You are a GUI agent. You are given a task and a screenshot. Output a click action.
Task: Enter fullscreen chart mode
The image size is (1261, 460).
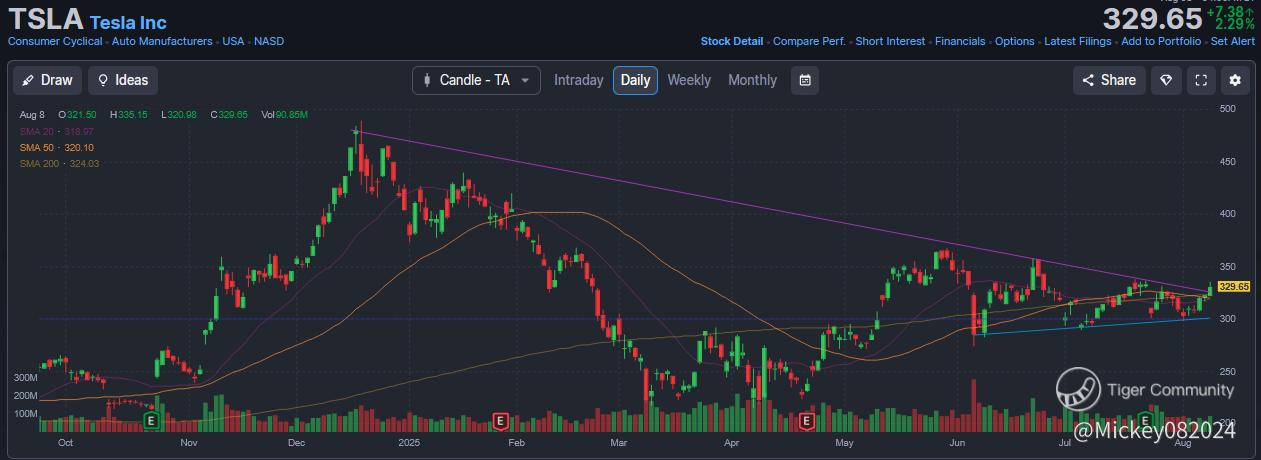[1201, 80]
